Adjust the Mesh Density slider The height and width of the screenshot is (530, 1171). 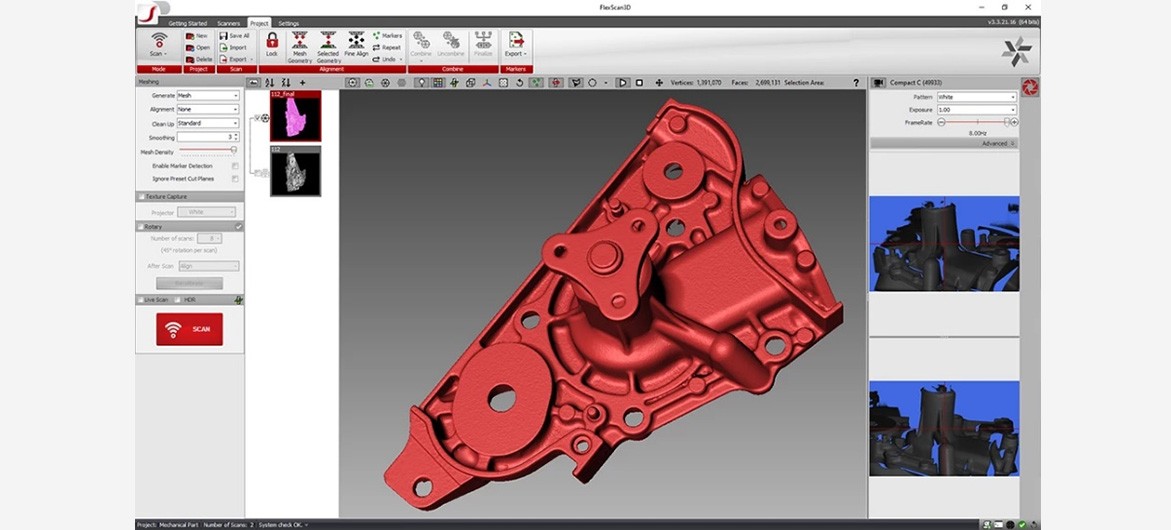tap(234, 150)
